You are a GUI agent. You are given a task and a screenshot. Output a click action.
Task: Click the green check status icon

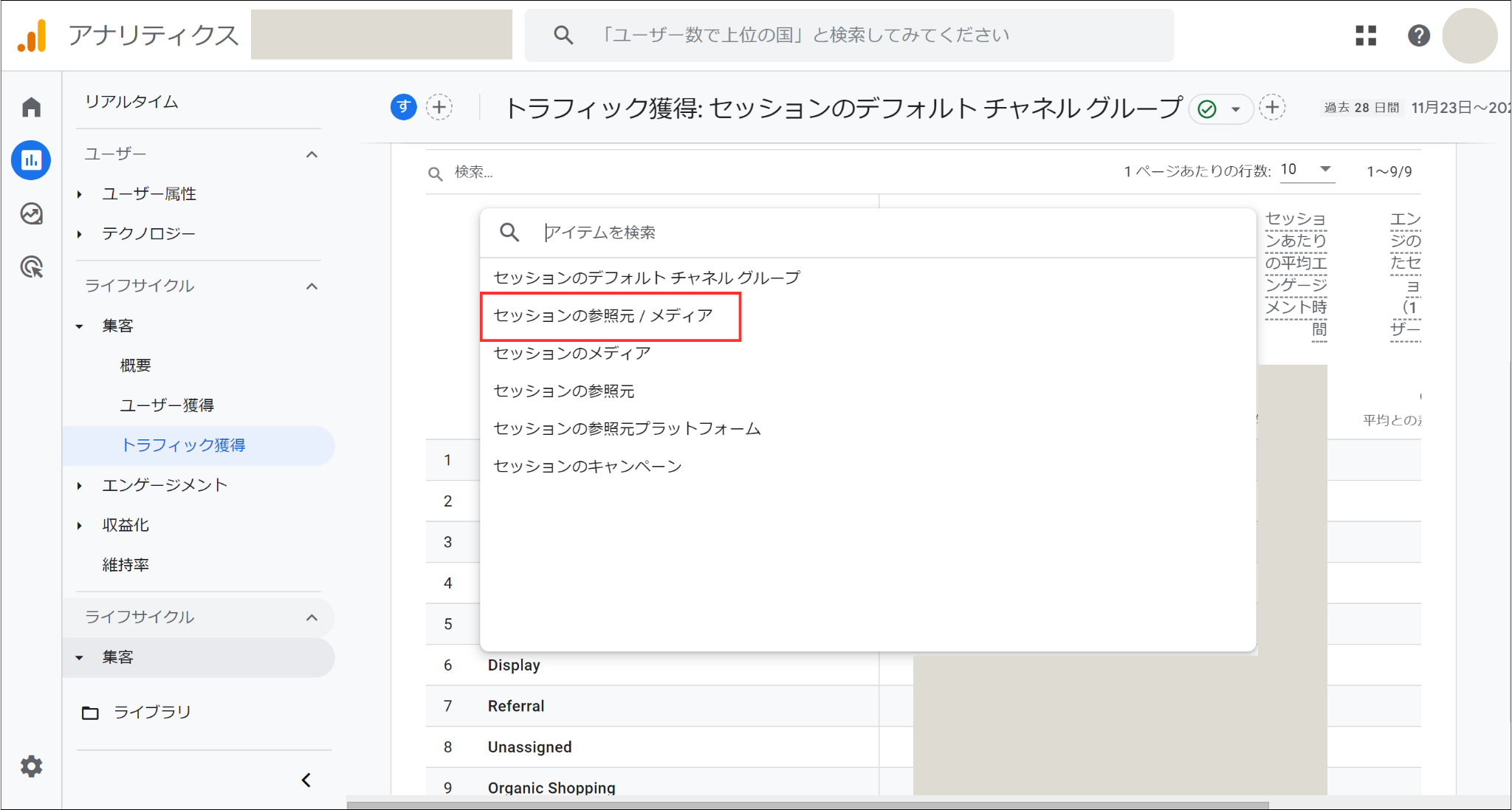click(x=1207, y=109)
